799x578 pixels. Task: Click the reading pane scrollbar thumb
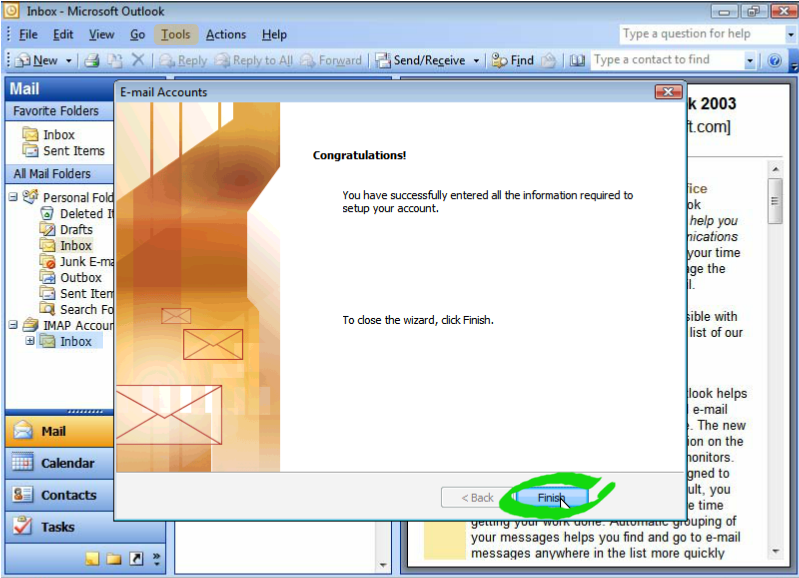pyautogui.click(x=776, y=201)
